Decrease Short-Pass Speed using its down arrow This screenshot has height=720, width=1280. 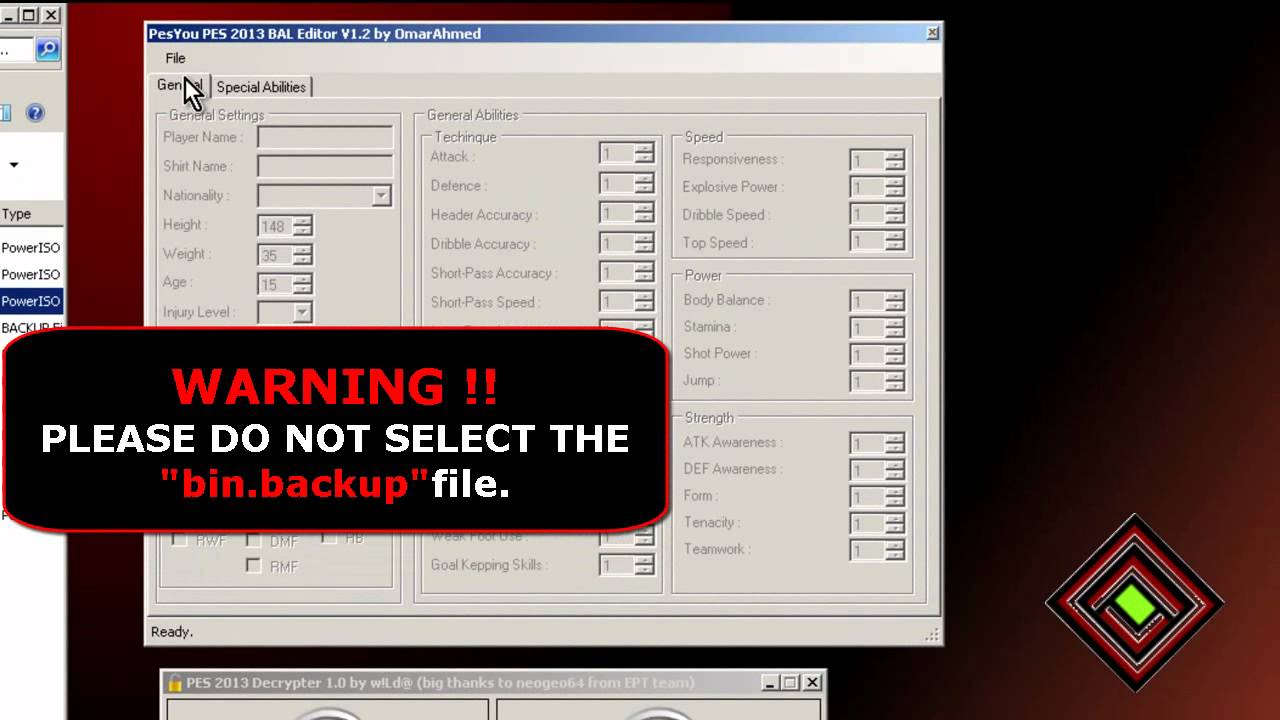click(644, 306)
